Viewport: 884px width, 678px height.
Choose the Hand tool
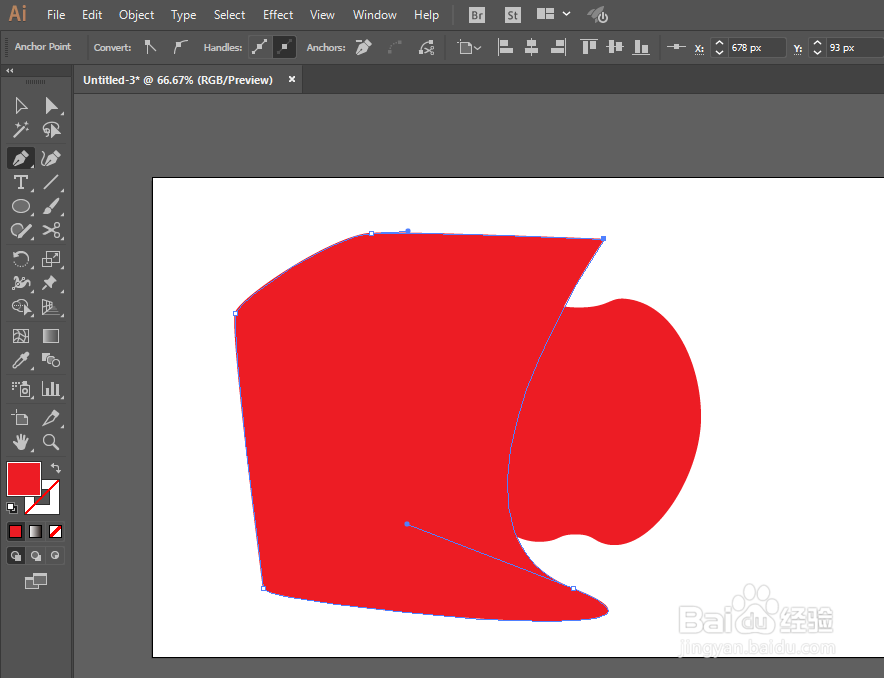coord(21,442)
